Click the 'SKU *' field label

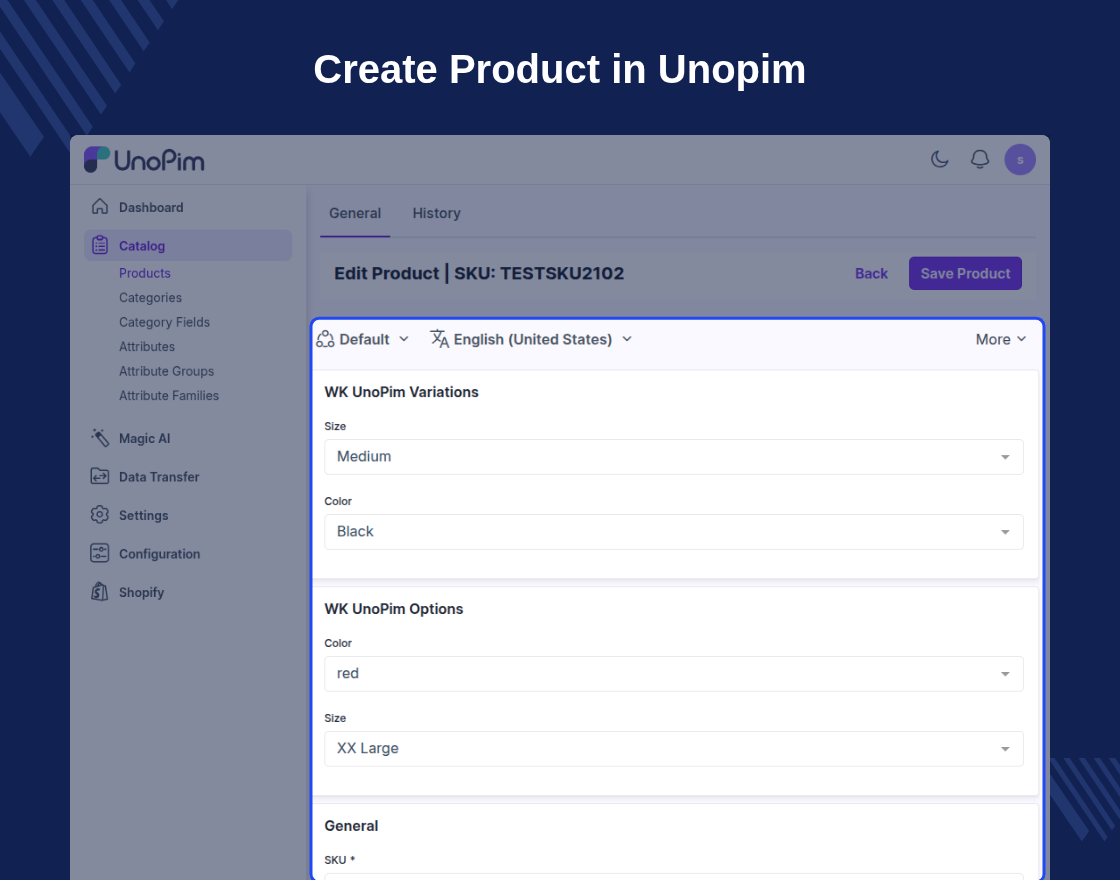[339, 860]
